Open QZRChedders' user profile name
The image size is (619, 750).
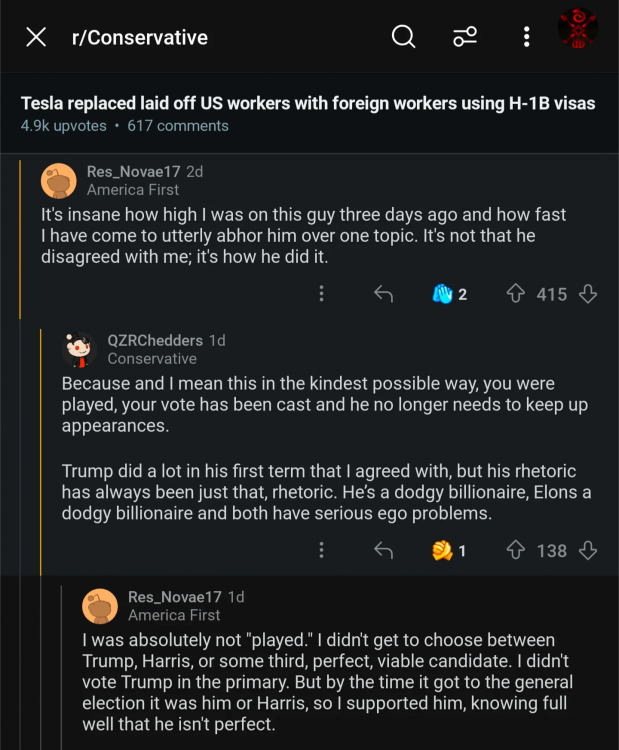pyautogui.click(x=155, y=340)
